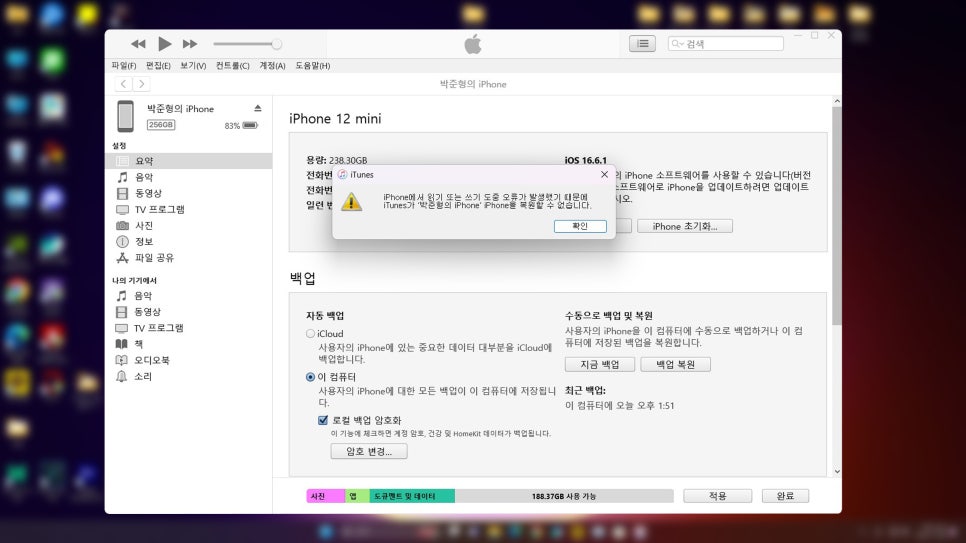Click the 사진 segment of storage bar
The height and width of the screenshot is (543, 966).
click(x=325, y=496)
